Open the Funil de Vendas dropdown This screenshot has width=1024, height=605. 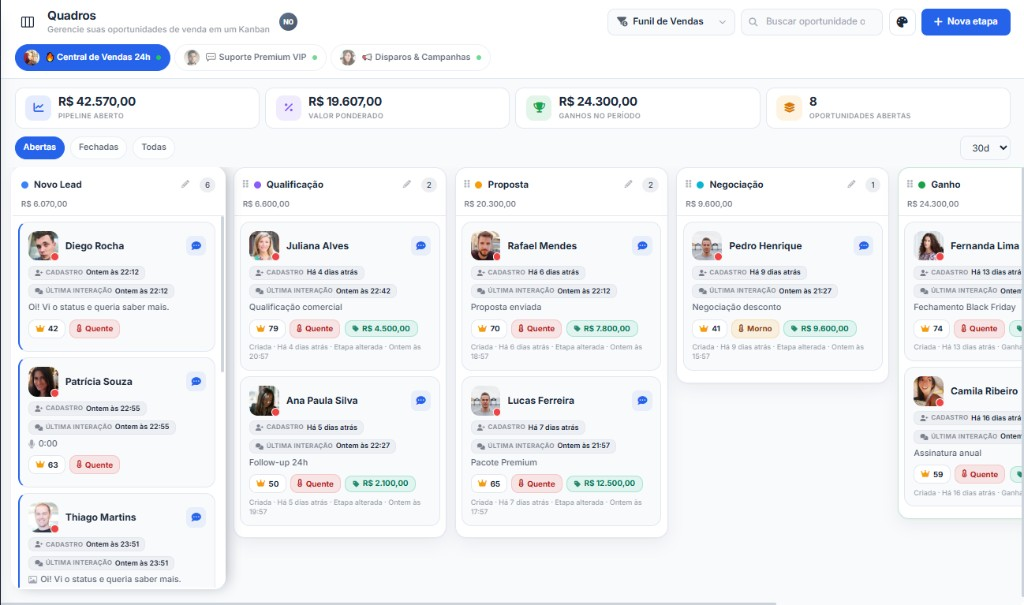coord(671,22)
